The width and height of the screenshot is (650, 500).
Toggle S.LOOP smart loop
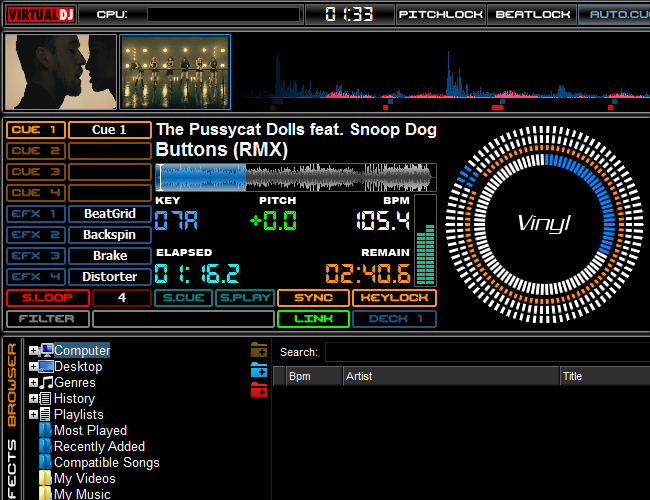(x=48, y=298)
